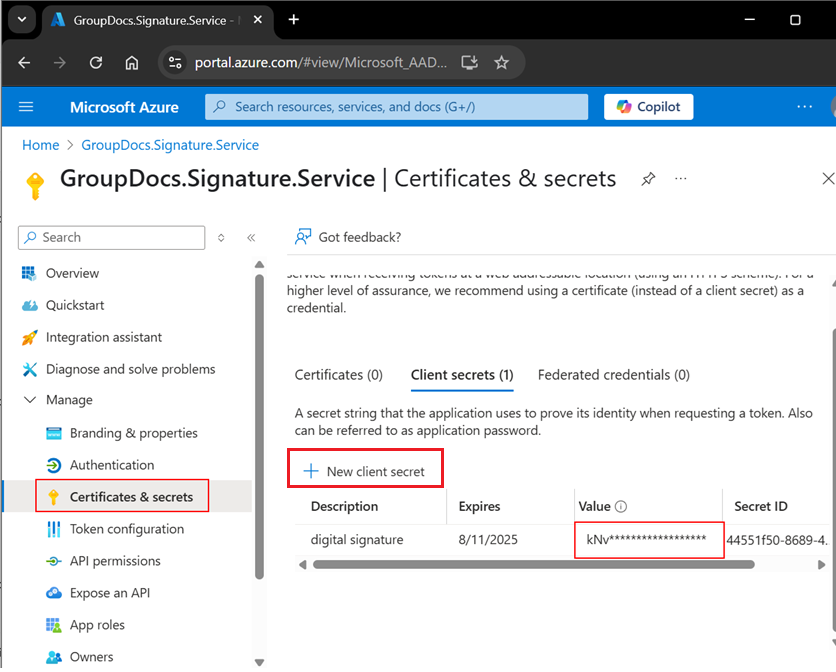Switch to the Certificates (0) tab
Screen dimensions: 836x672
(x=340, y=374)
